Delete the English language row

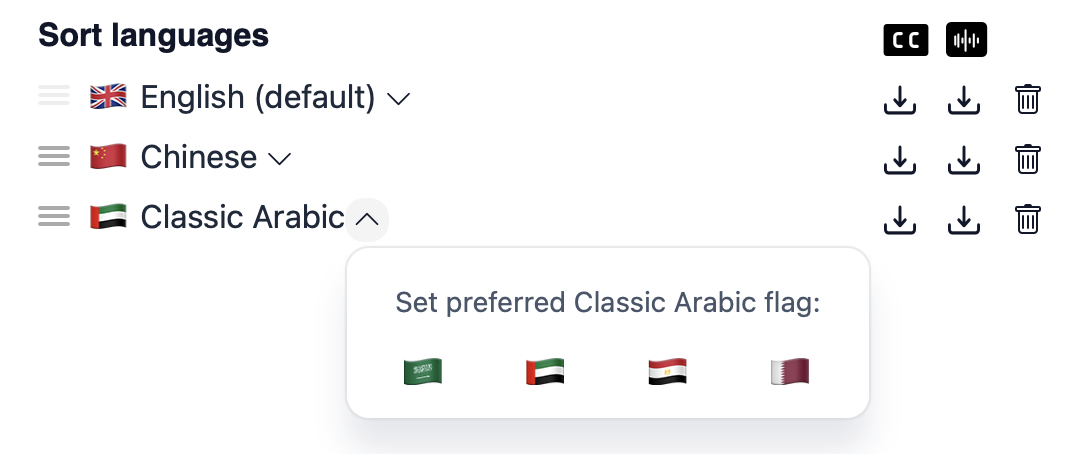pyautogui.click(x=1028, y=99)
